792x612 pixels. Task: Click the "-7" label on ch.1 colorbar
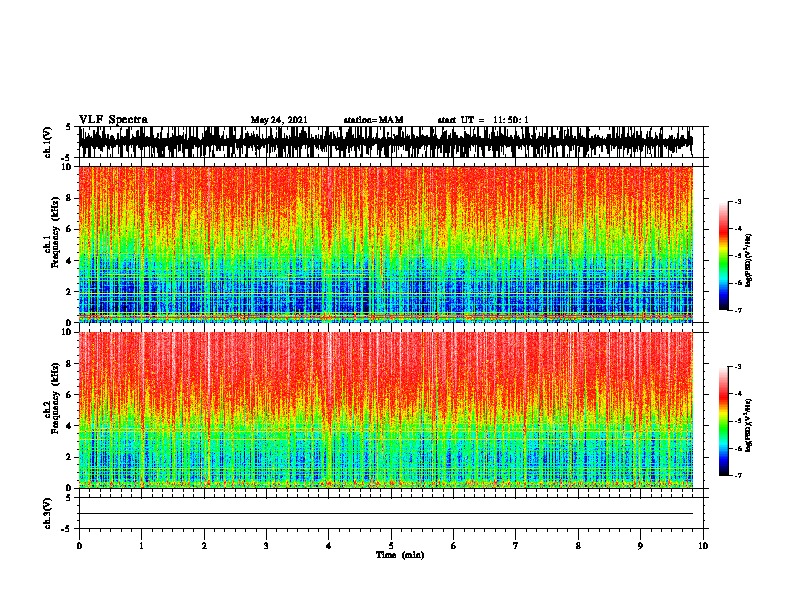coord(738,310)
